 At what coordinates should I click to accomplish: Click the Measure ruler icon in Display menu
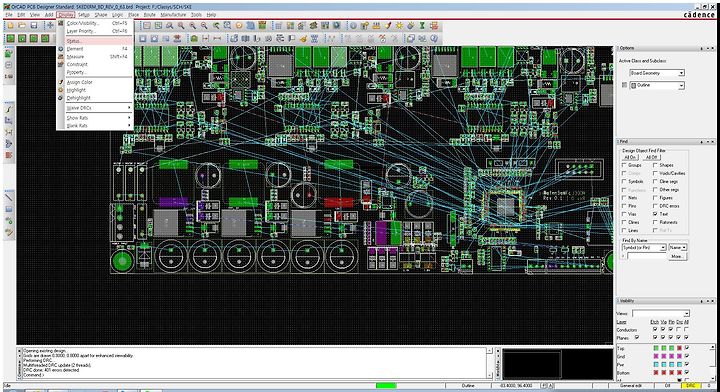61,56
